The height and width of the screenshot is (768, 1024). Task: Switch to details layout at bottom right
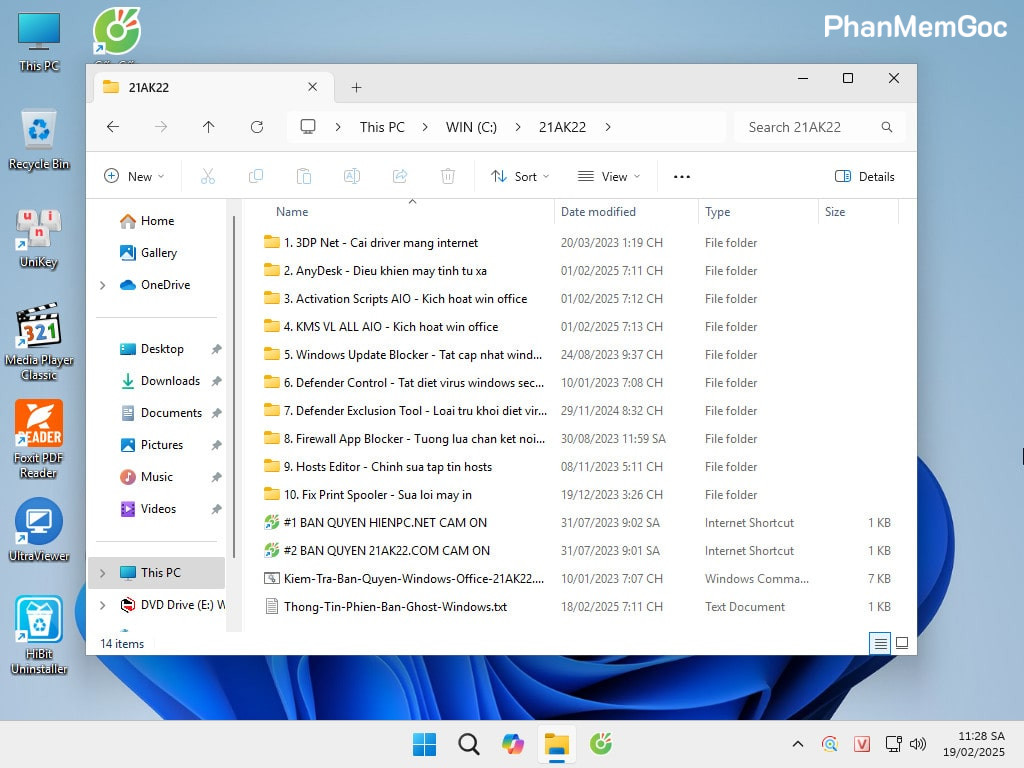point(880,643)
